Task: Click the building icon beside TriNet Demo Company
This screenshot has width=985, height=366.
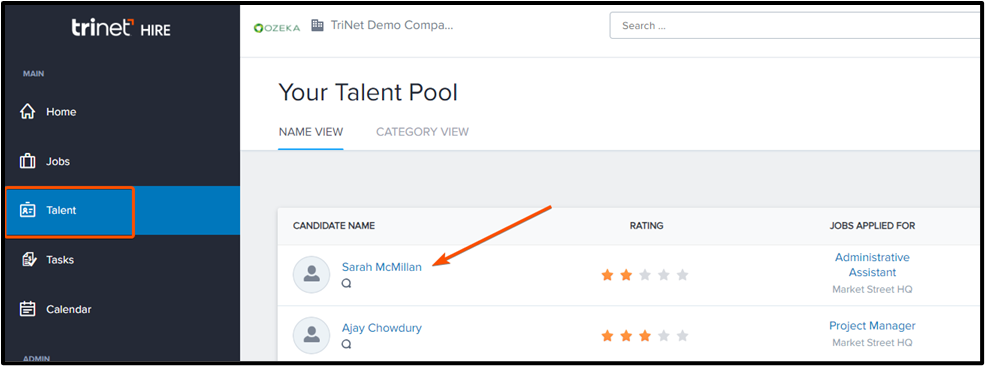Action: [x=318, y=26]
